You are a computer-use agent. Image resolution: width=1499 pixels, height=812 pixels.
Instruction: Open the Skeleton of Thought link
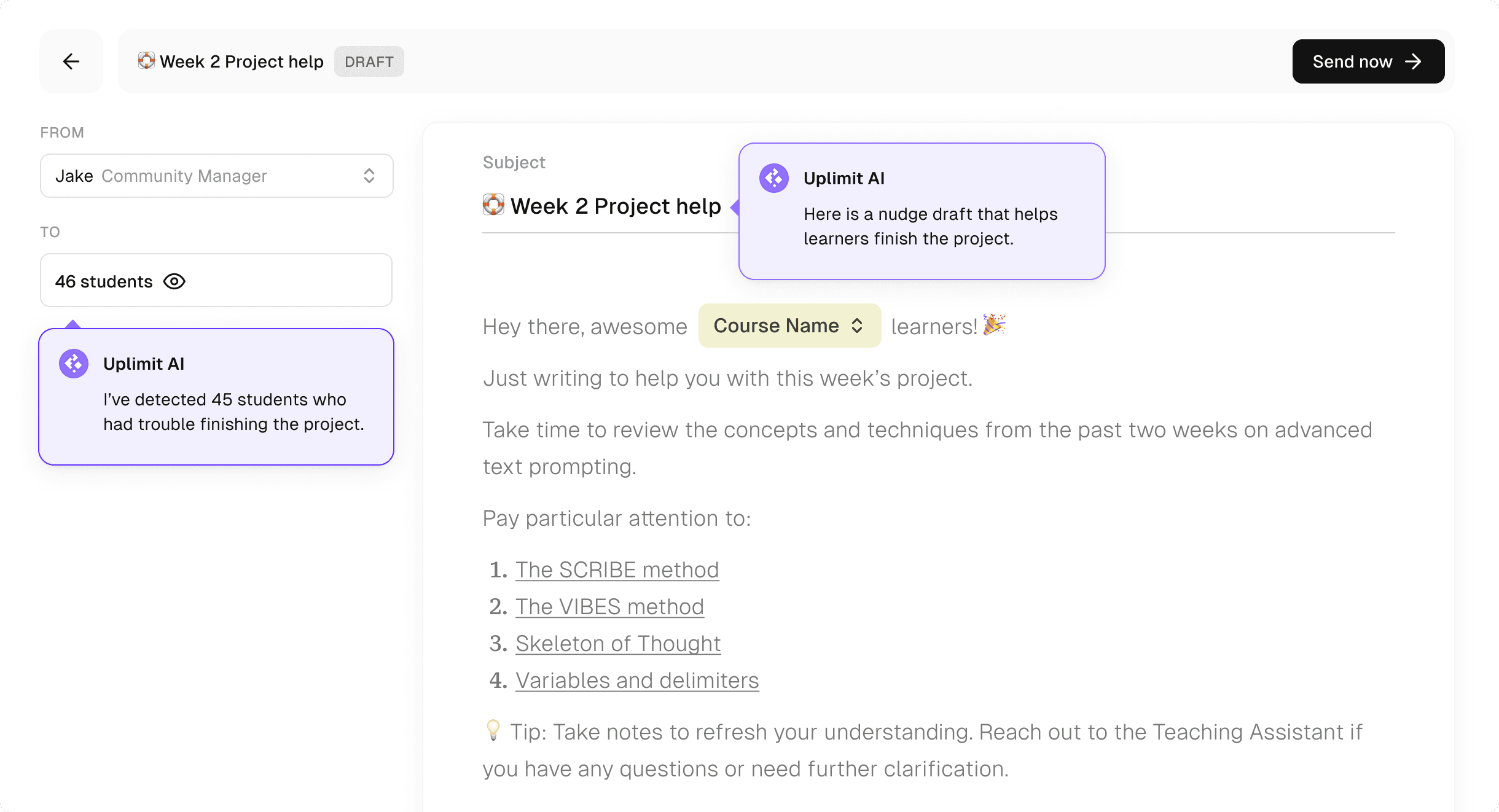[617, 643]
